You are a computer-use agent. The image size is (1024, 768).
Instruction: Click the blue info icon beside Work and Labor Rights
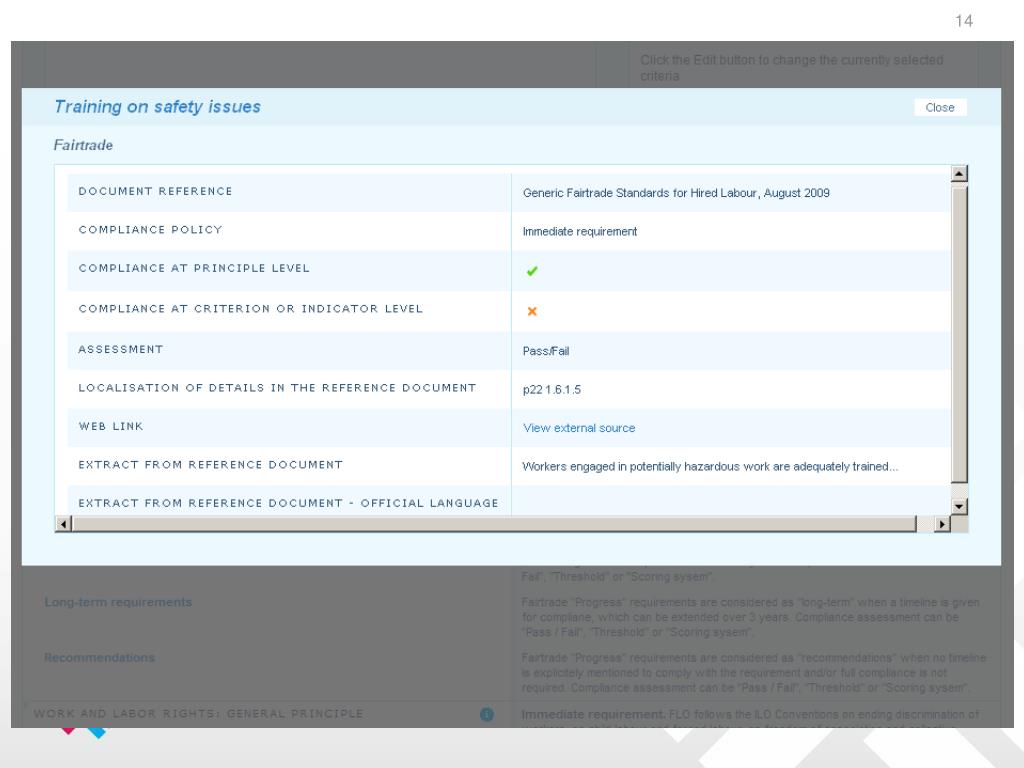[x=487, y=714]
